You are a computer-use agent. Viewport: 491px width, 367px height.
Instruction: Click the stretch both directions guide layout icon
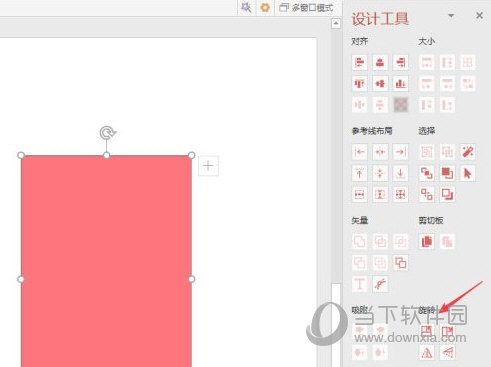(x=400, y=194)
